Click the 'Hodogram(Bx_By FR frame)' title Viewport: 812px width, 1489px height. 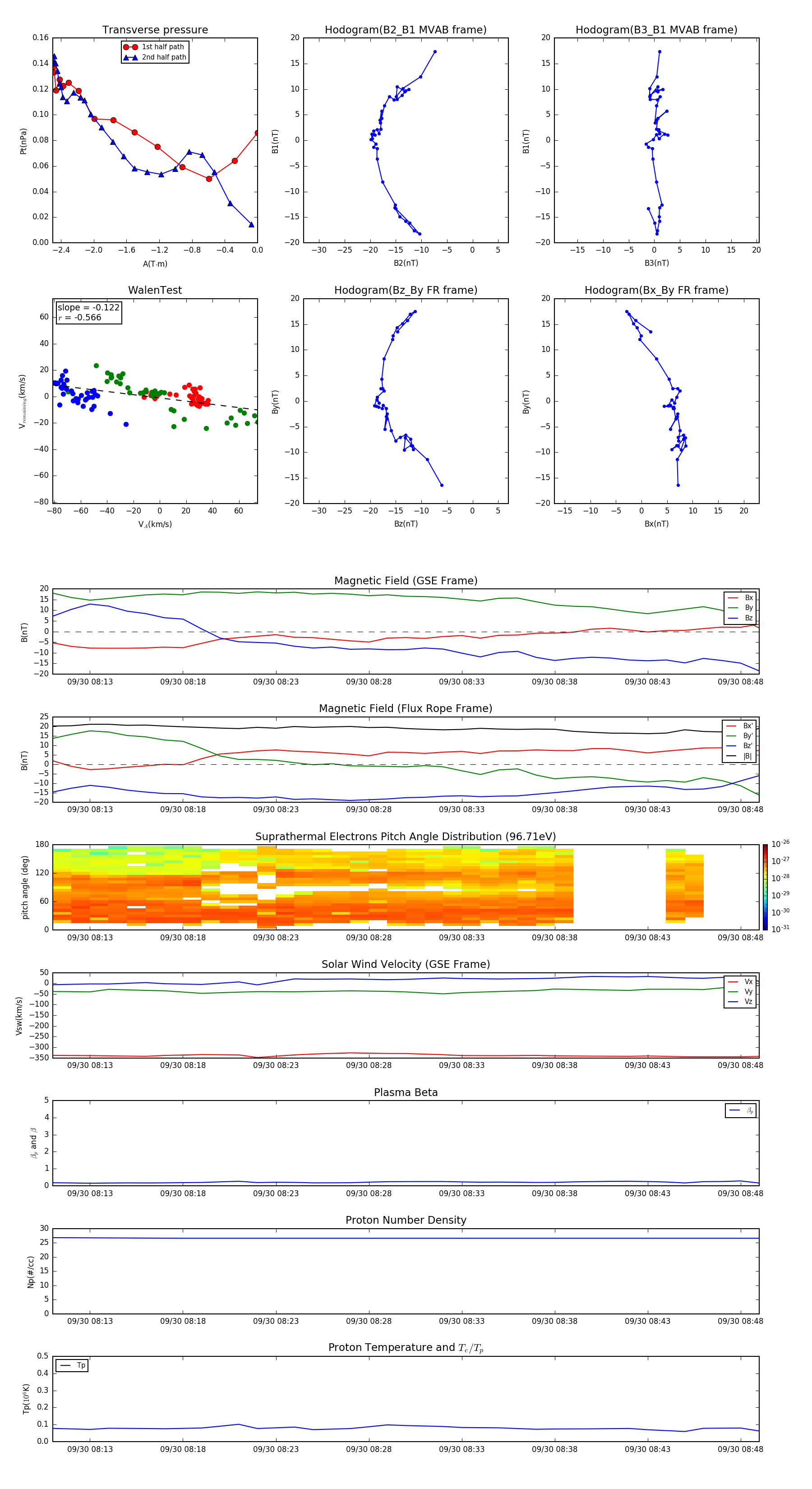(x=656, y=290)
